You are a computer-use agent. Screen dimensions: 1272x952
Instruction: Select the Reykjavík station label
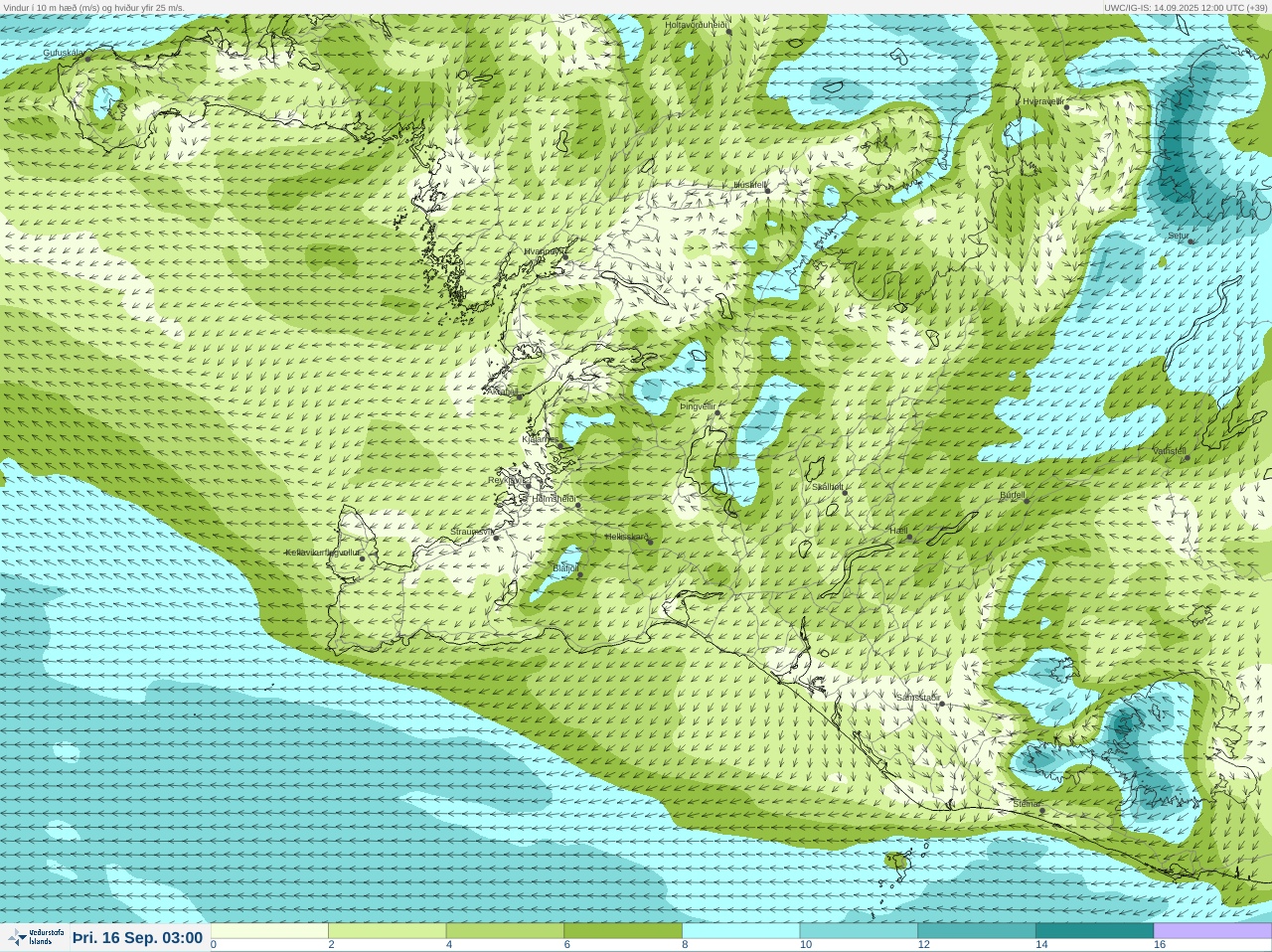click(x=506, y=480)
